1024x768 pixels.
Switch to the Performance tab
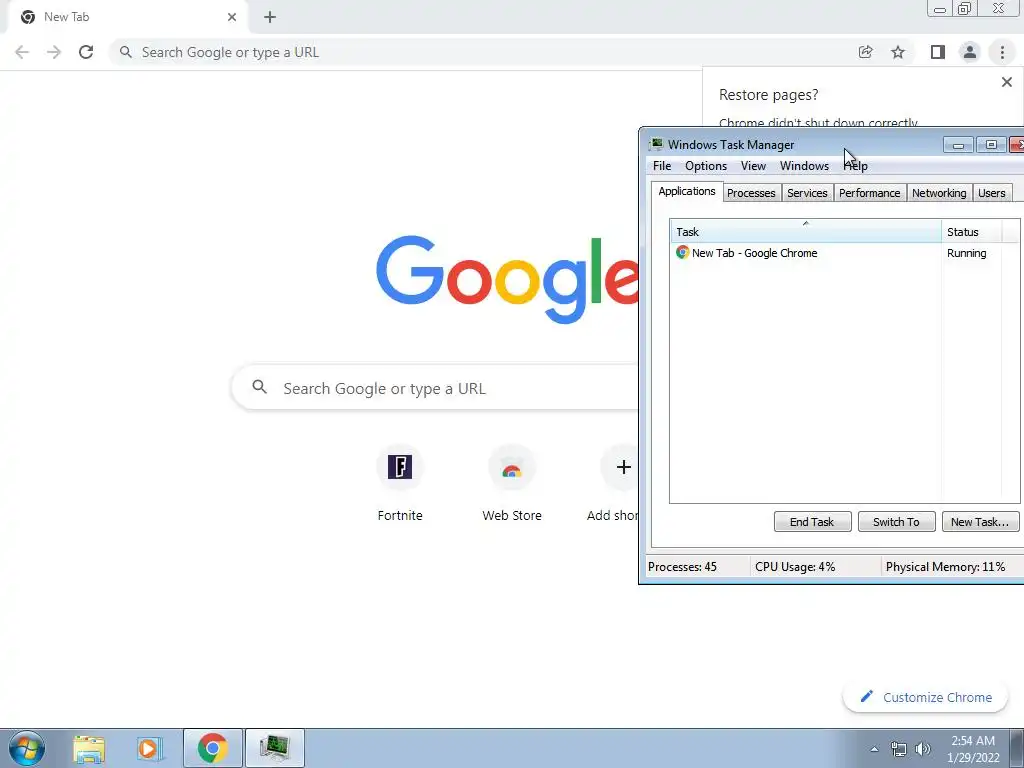click(x=869, y=193)
